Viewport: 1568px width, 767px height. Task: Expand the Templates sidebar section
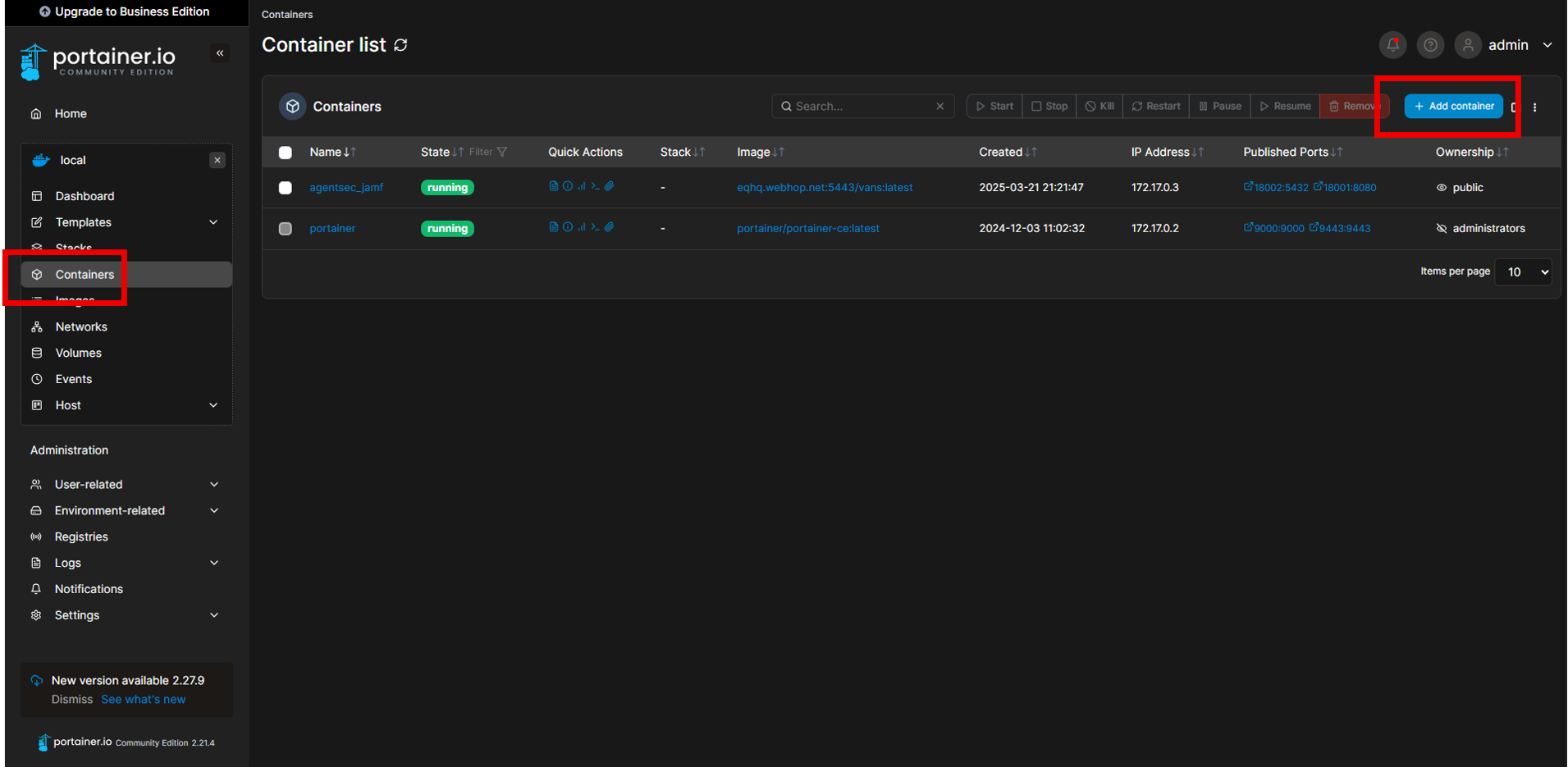213,222
